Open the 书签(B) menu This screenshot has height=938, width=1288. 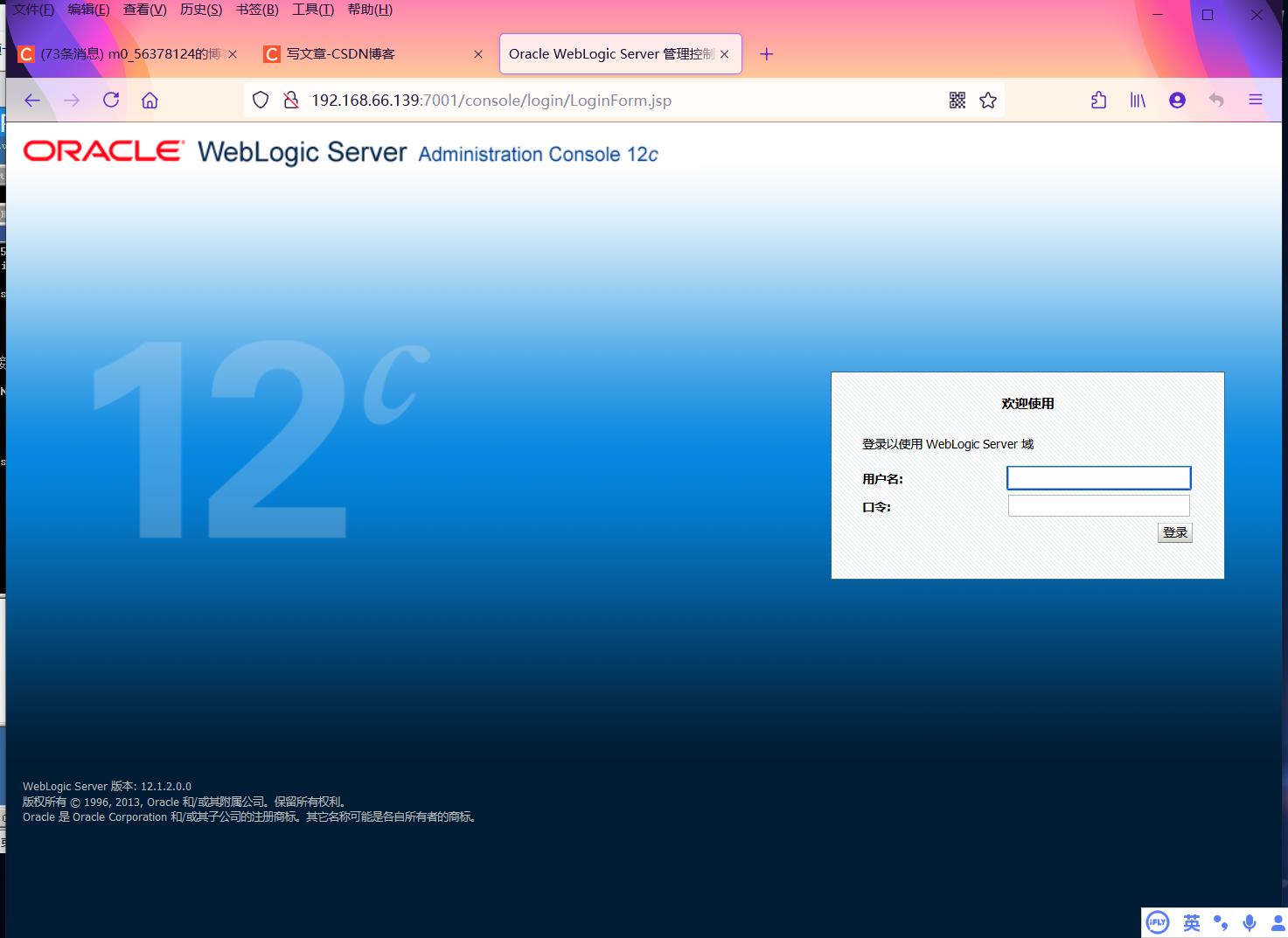point(257,10)
